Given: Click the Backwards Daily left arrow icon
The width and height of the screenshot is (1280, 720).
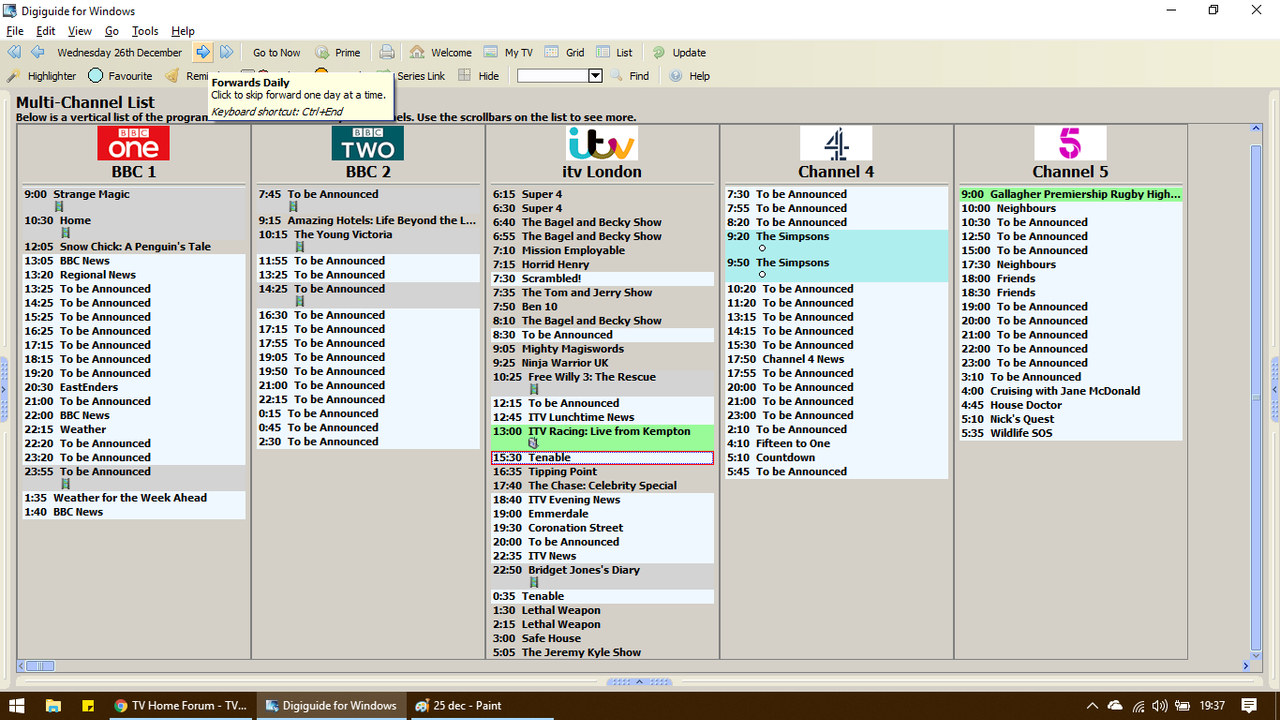Looking at the screenshot, I should [37, 52].
